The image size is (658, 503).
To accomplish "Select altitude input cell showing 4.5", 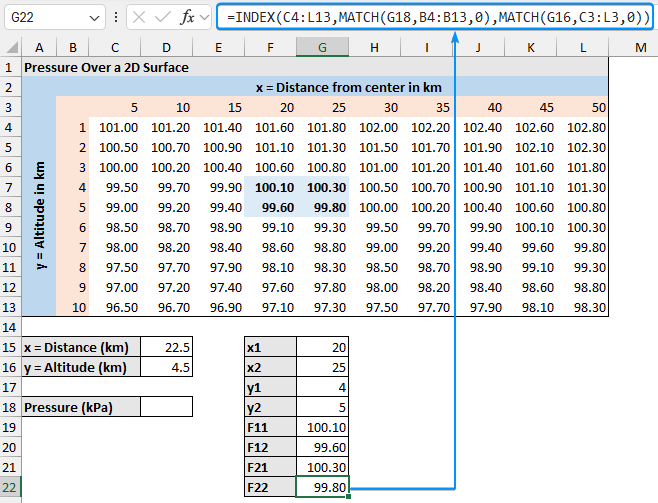I will [x=167, y=367].
